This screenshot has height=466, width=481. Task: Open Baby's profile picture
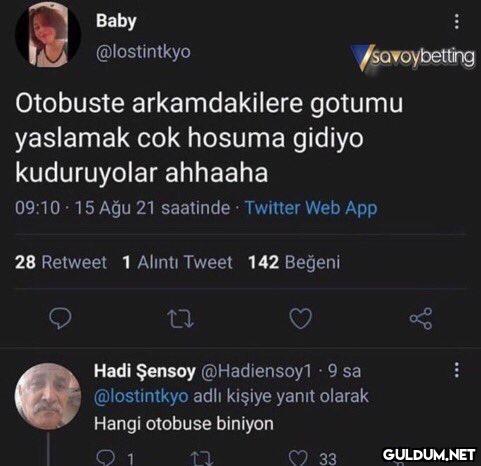point(48,34)
